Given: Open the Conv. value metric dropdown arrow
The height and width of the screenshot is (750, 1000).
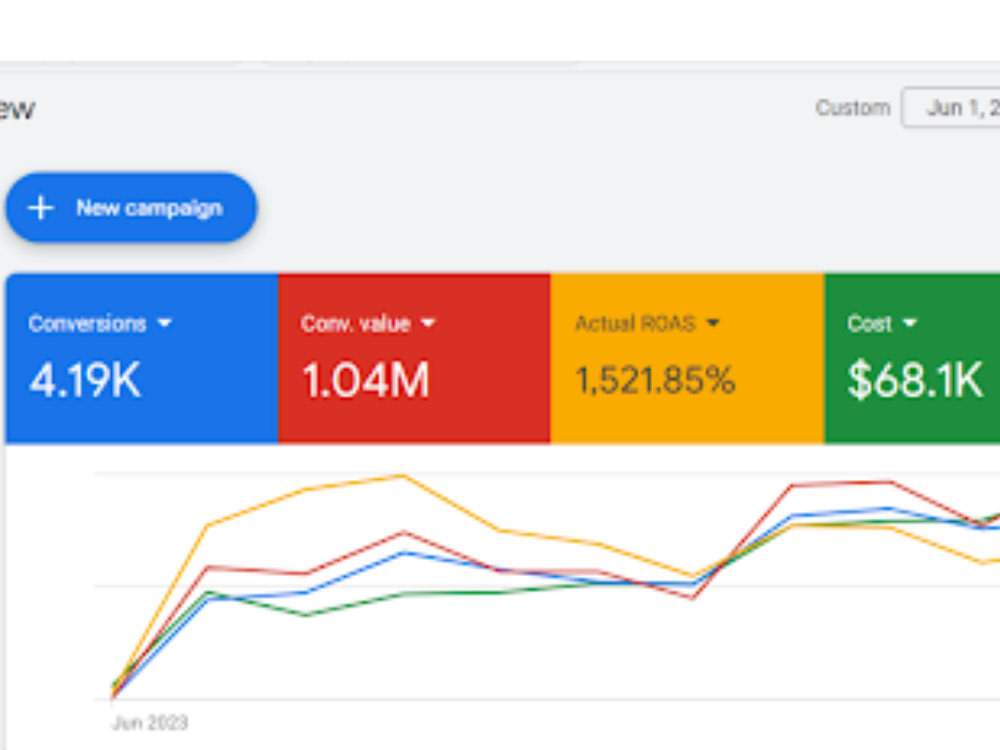Looking at the screenshot, I should tap(428, 323).
